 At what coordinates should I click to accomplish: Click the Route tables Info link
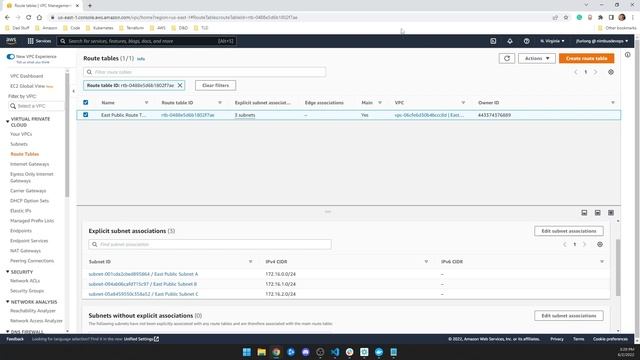click(x=141, y=59)
